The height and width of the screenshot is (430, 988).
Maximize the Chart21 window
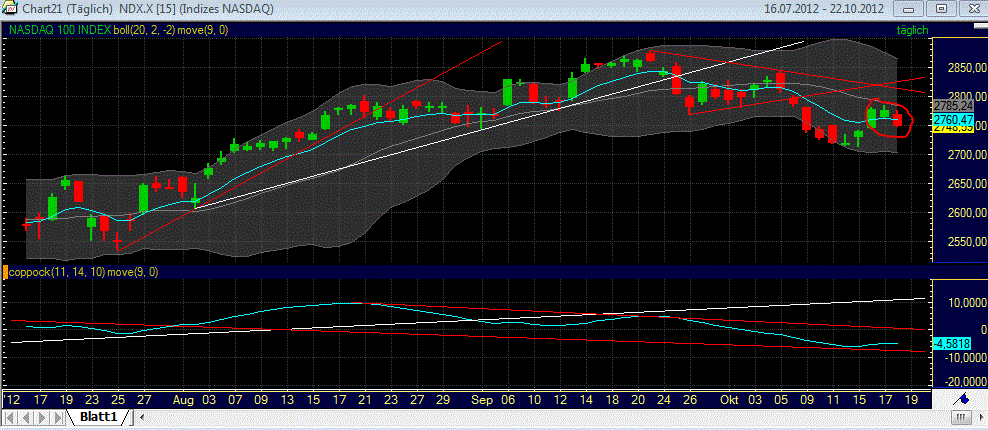point(941,9)
